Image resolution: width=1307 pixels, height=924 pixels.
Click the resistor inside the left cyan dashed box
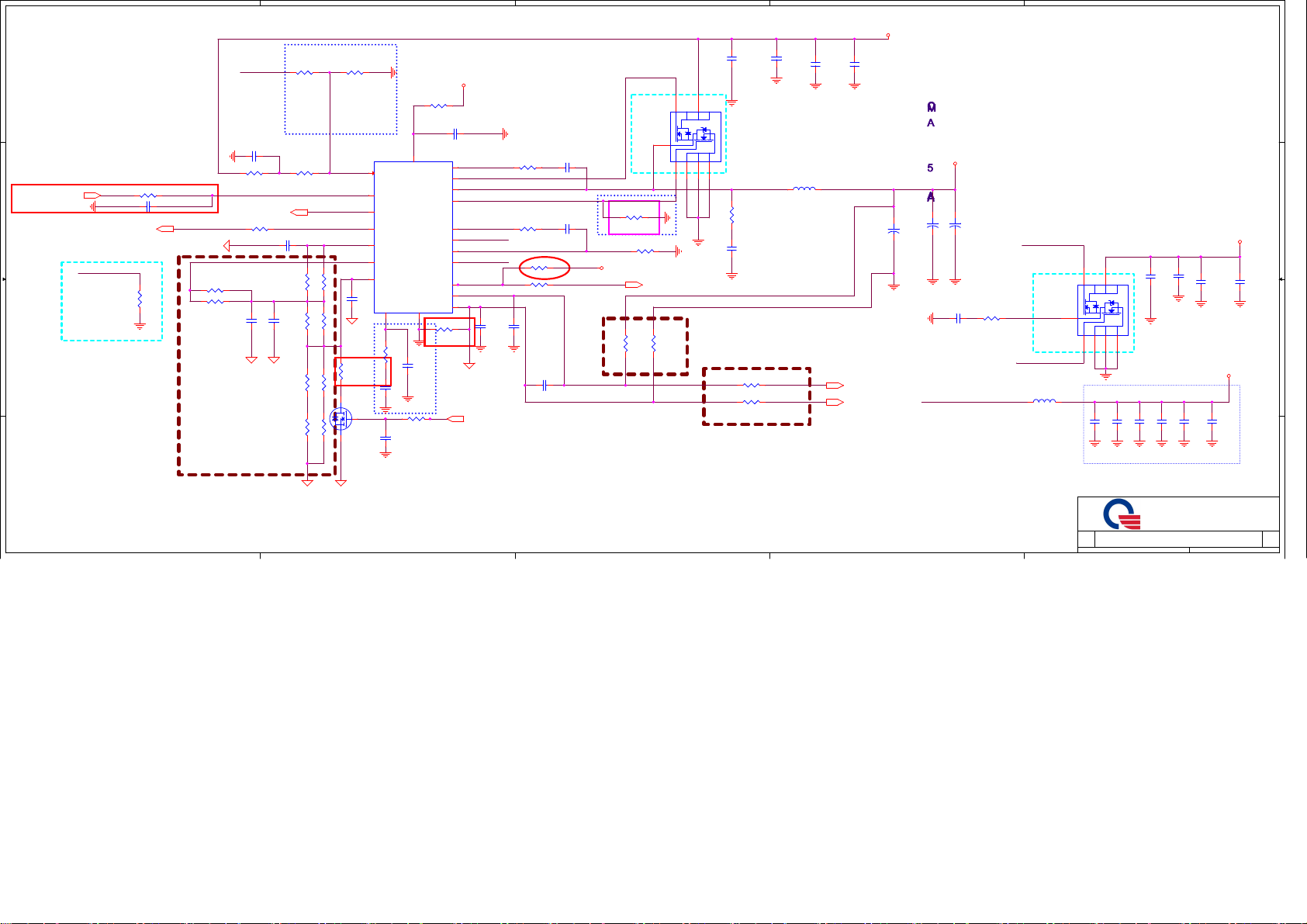tap(140, 299)
